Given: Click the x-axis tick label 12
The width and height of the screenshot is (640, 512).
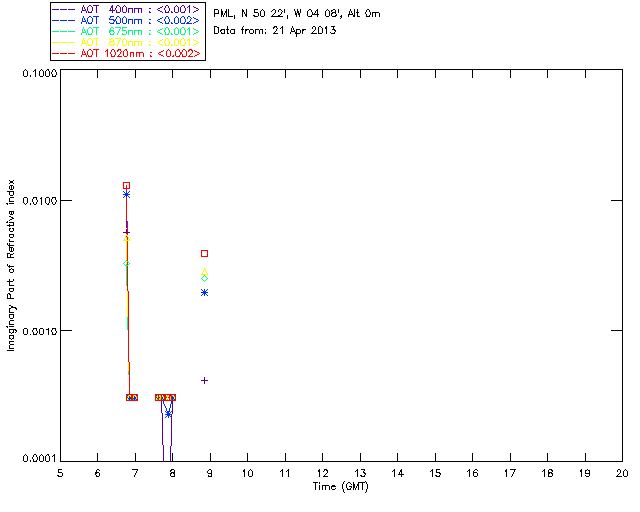Looking at the screenshot, I should tap(322, 473).
